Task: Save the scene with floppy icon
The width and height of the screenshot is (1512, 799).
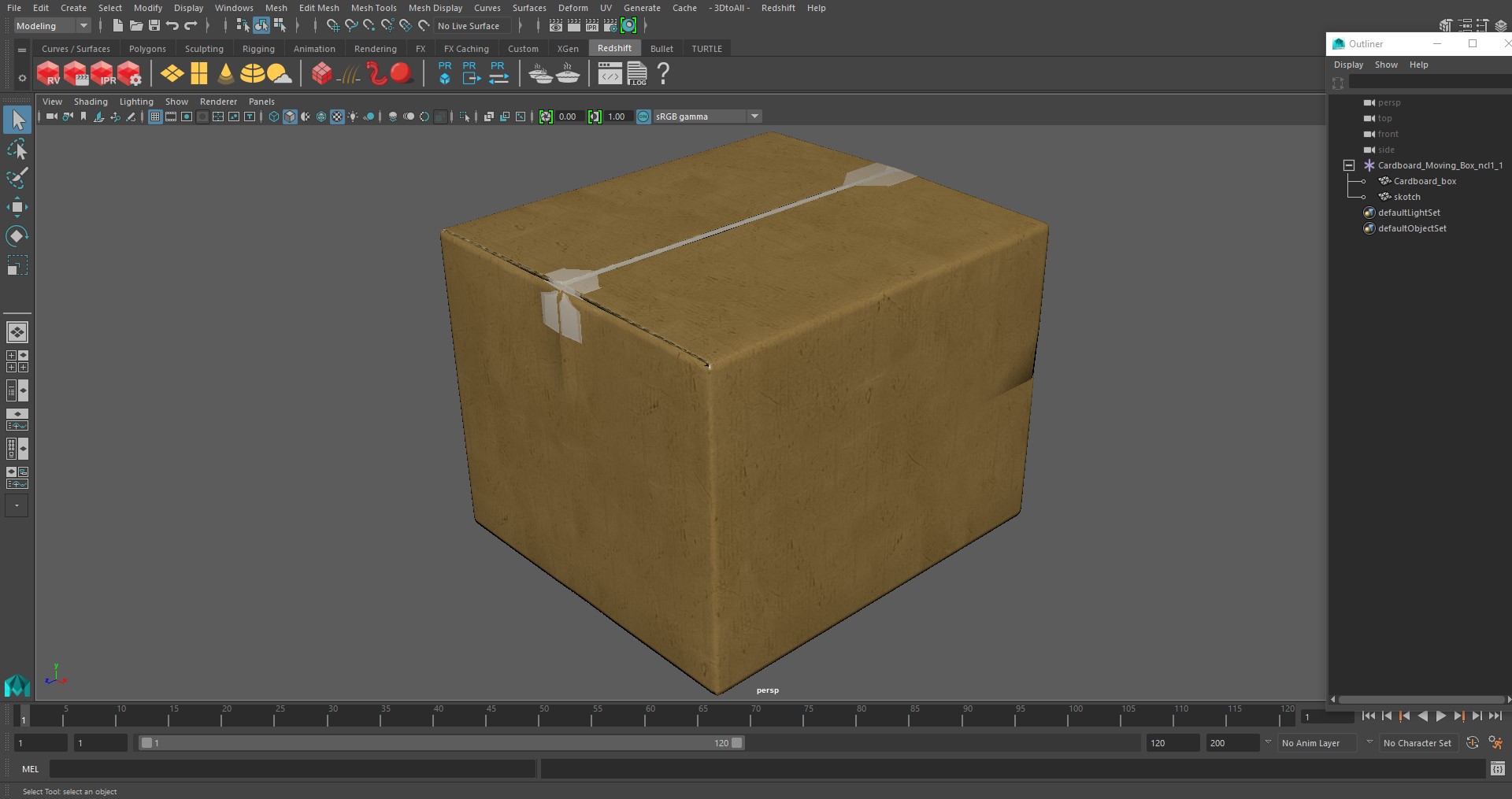Action: tap(154, 26)
